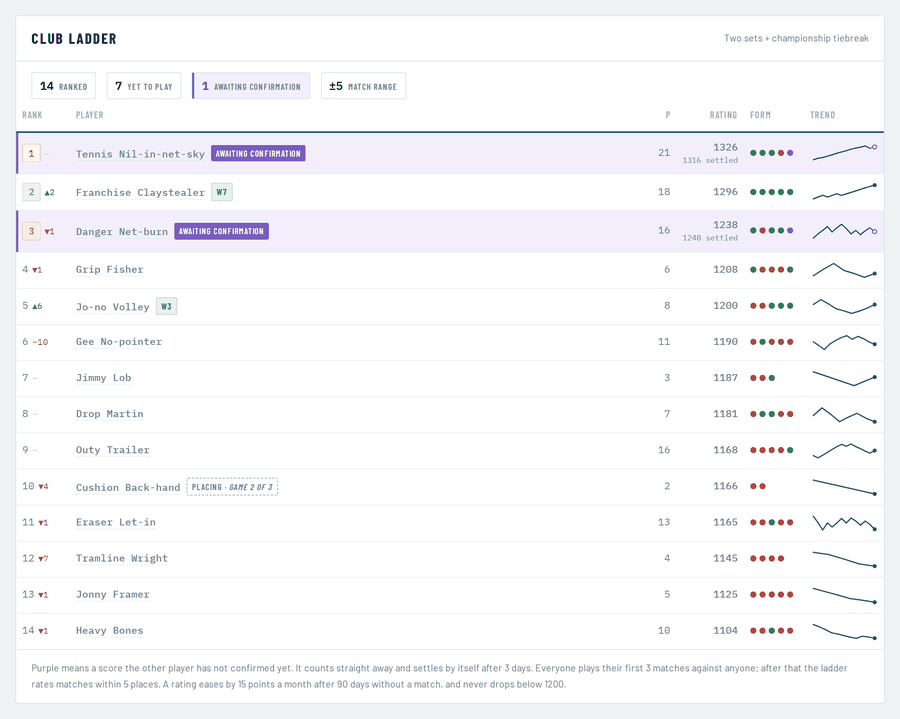Screen dimensions: 900x719
Task: Open Franchise Claystealer's player page
Action: click(140, 192)
